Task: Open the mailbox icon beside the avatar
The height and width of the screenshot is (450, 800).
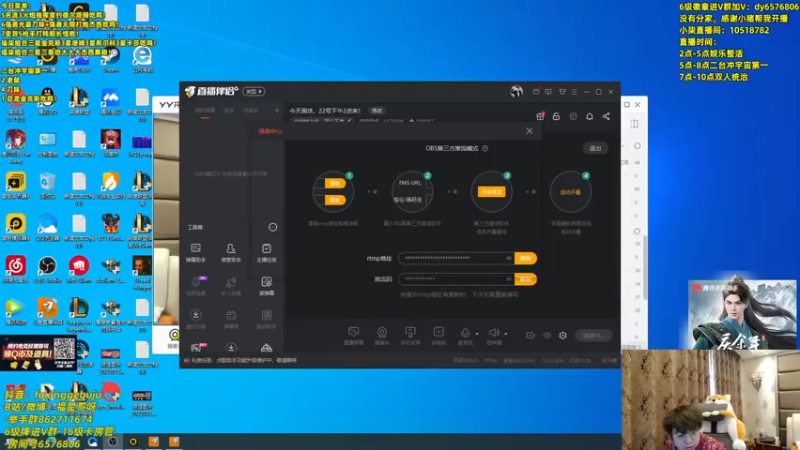Action: point(536,92)
